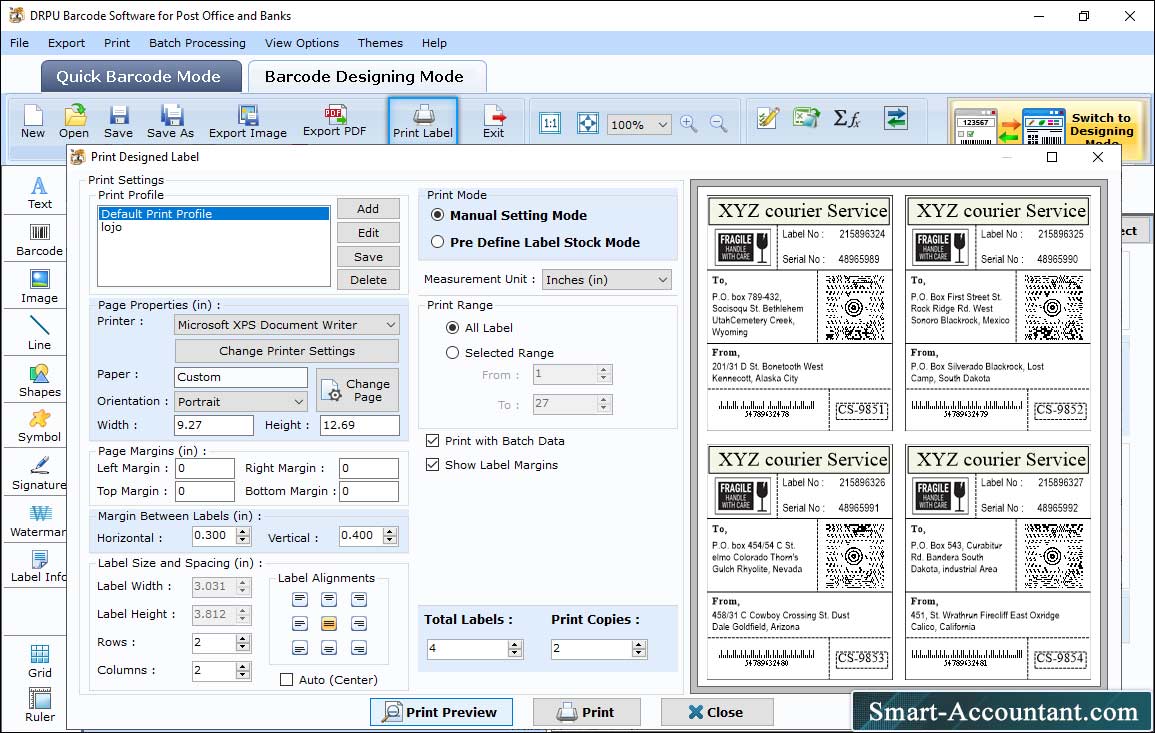
Task: Click the New document toolbar icon
Action: click(33, 122)
